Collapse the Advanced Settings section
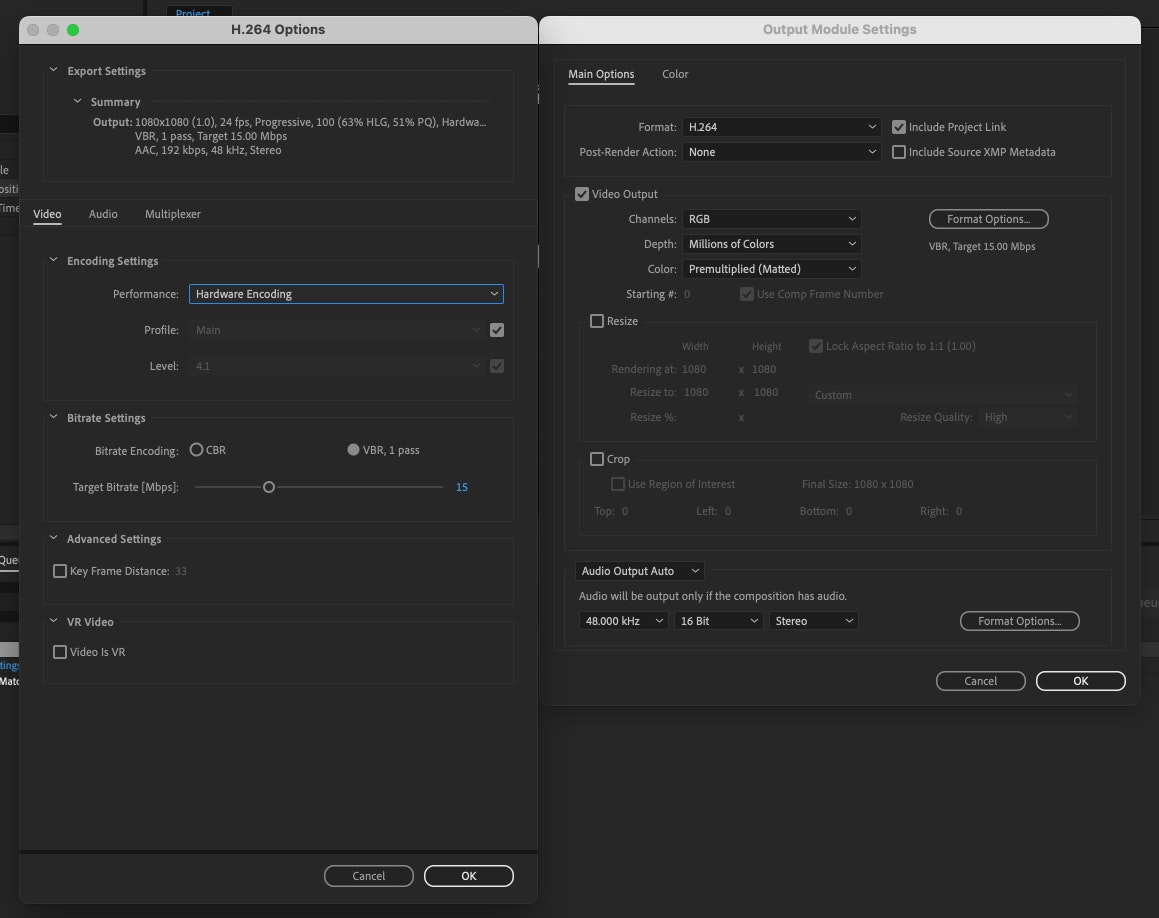Image resolution: width=1159 pixels, height=918 pixels. (x=53, y=538)
